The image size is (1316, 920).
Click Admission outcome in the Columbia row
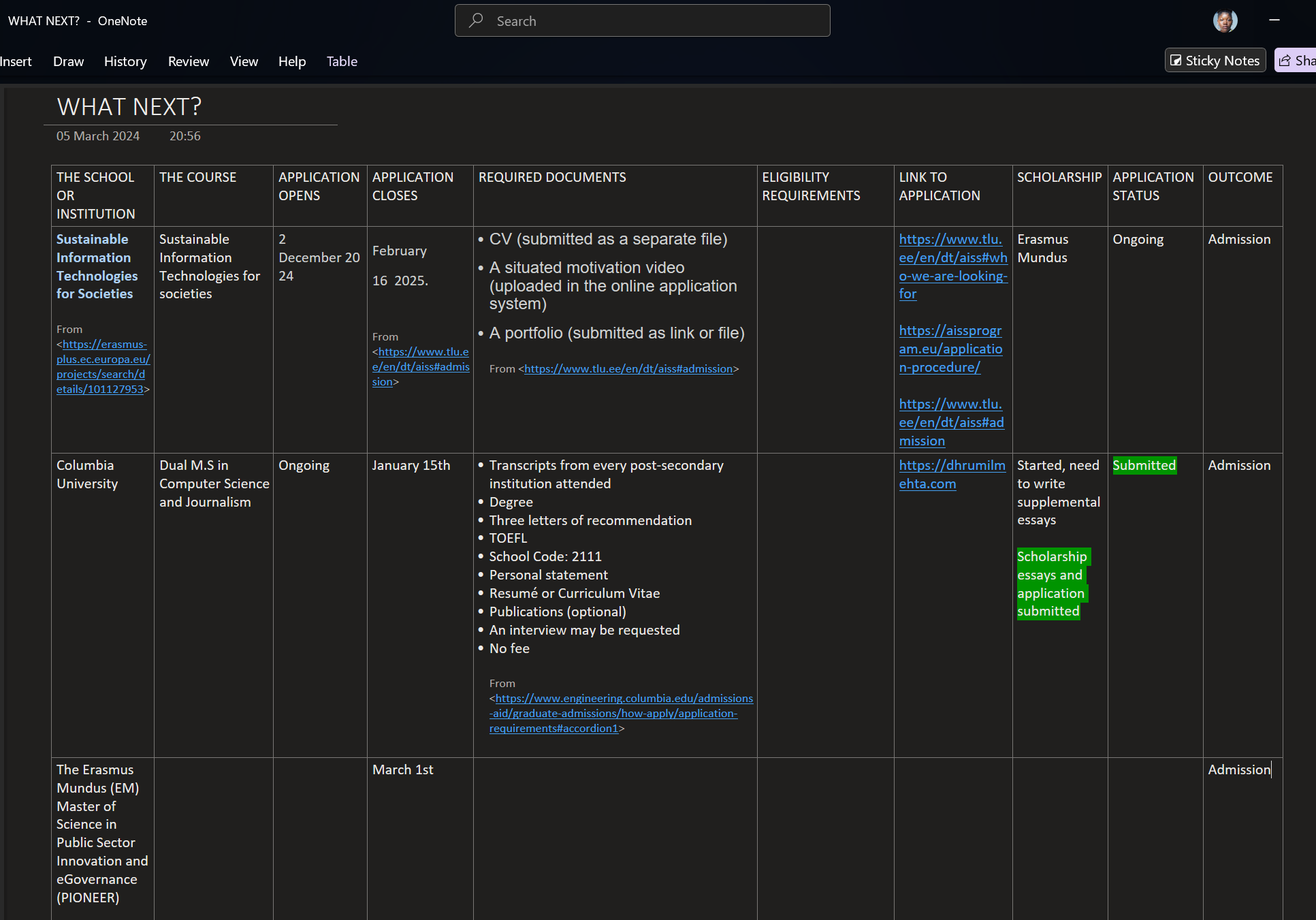point(1239,466)
